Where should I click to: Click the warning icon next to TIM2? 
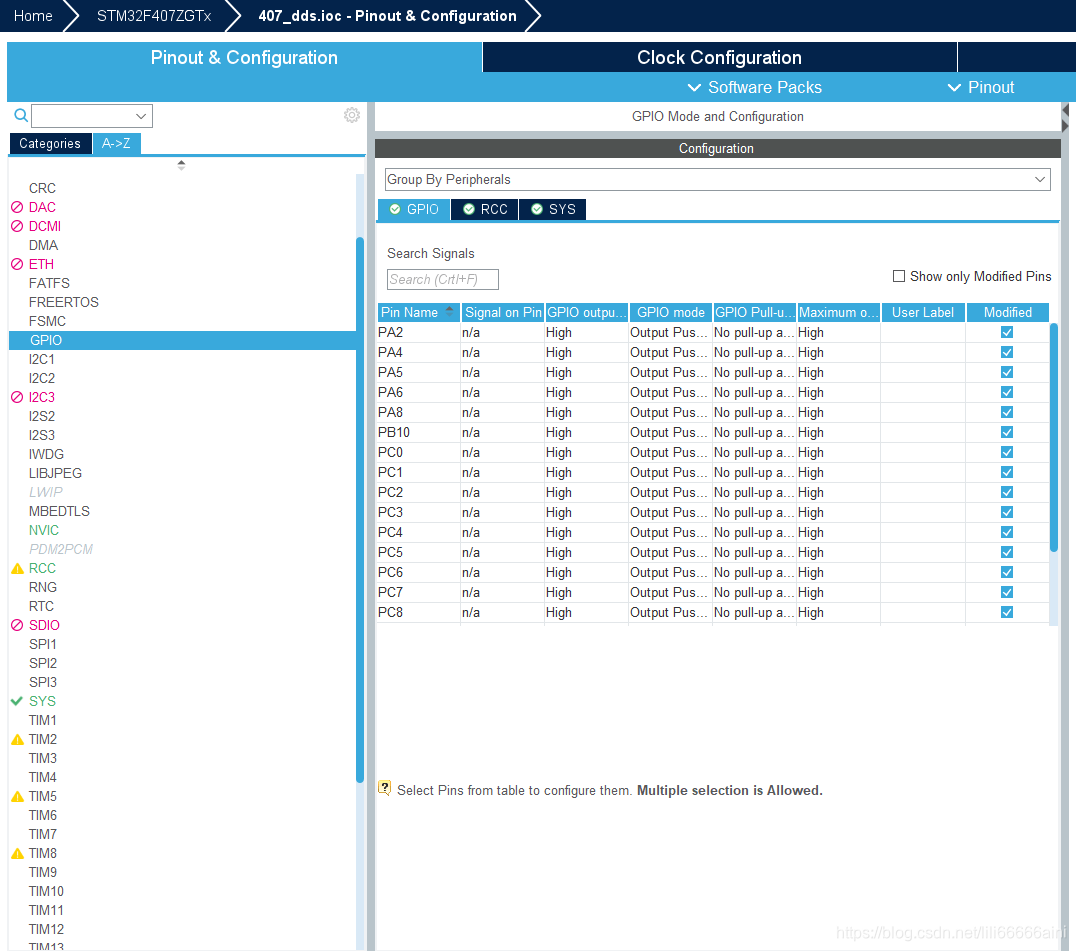click(x=18, y=740)
